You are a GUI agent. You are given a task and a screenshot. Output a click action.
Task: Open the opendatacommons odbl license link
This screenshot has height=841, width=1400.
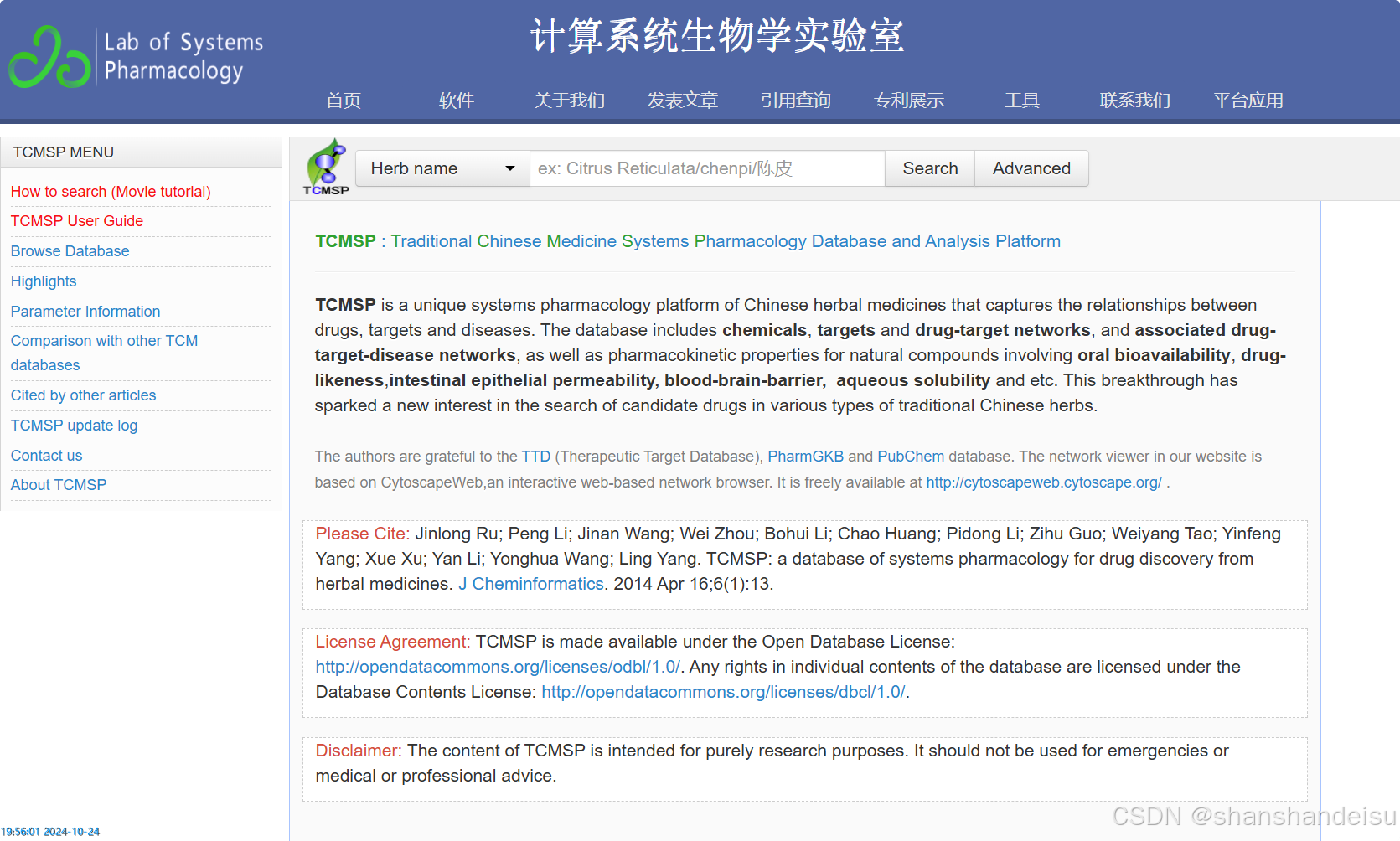point(498,667)
